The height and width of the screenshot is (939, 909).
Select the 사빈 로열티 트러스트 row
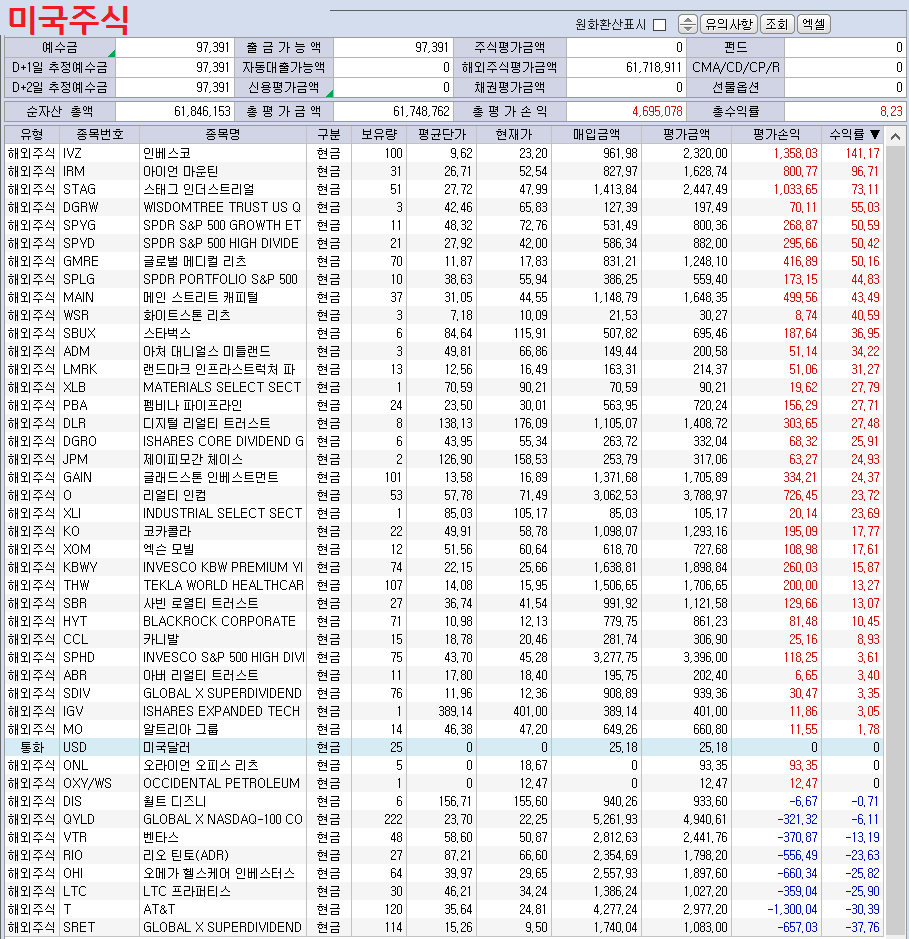click(x=444, y=603)
